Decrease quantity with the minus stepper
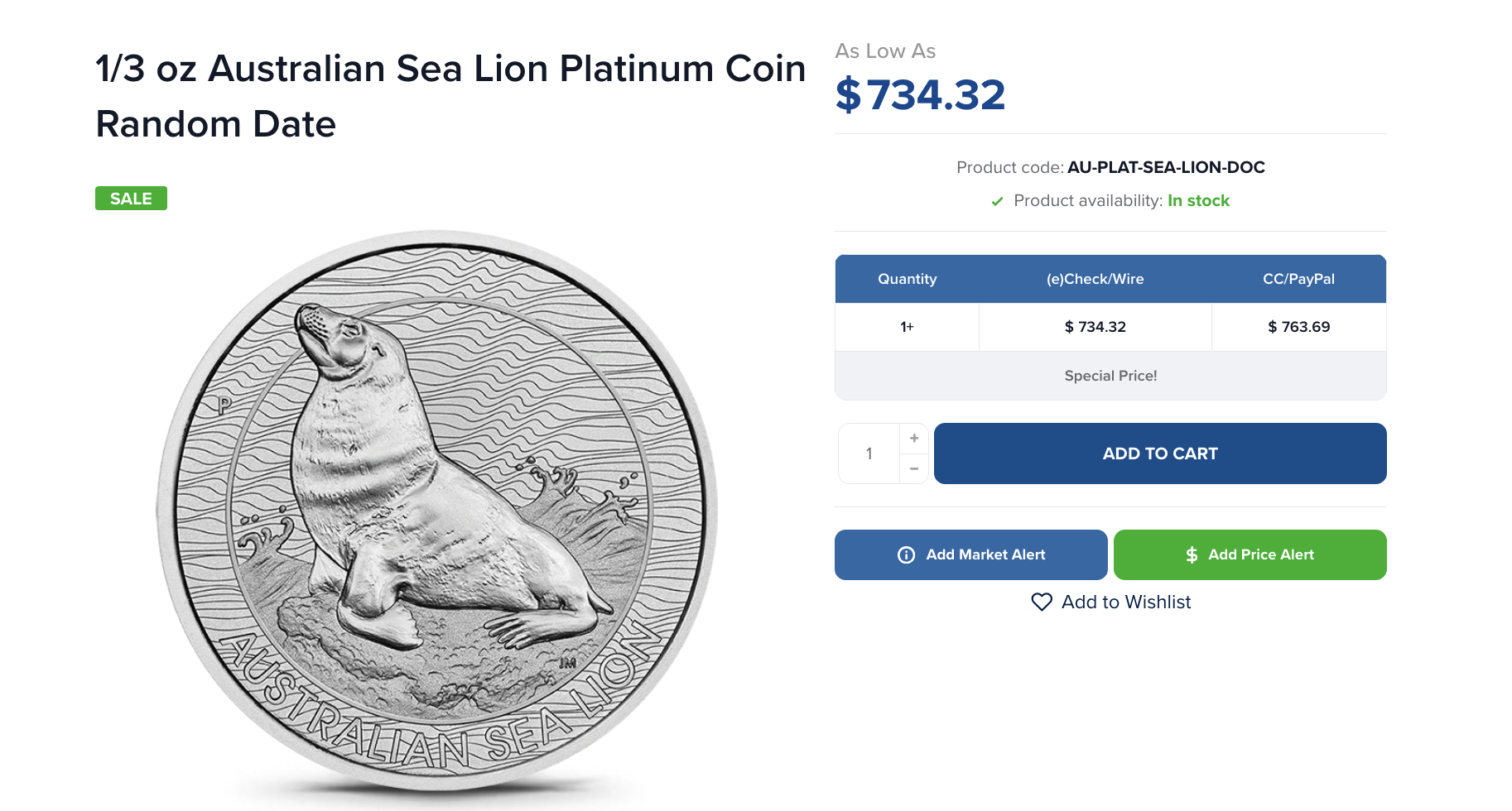The width and height of the screenshot is (1512, 811). (914, 468)
